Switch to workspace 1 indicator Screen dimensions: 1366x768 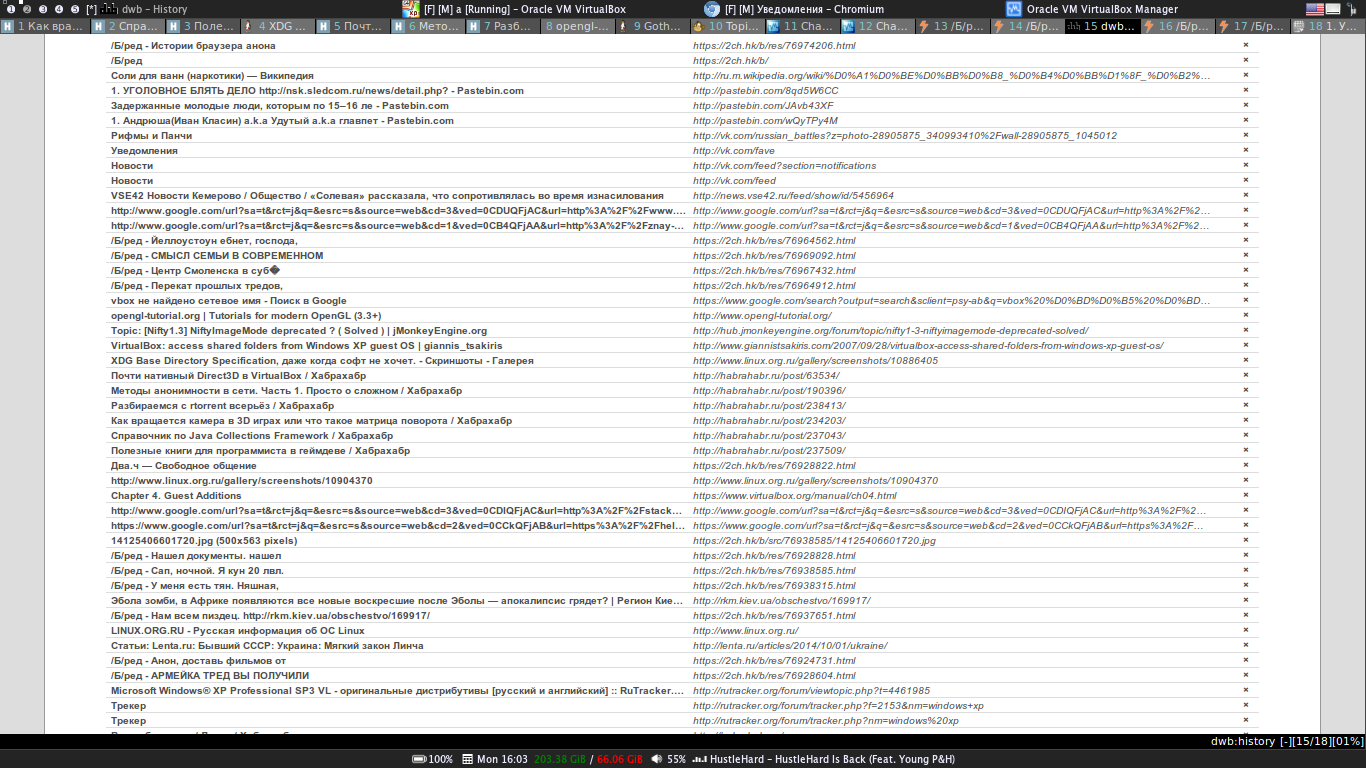12,9
